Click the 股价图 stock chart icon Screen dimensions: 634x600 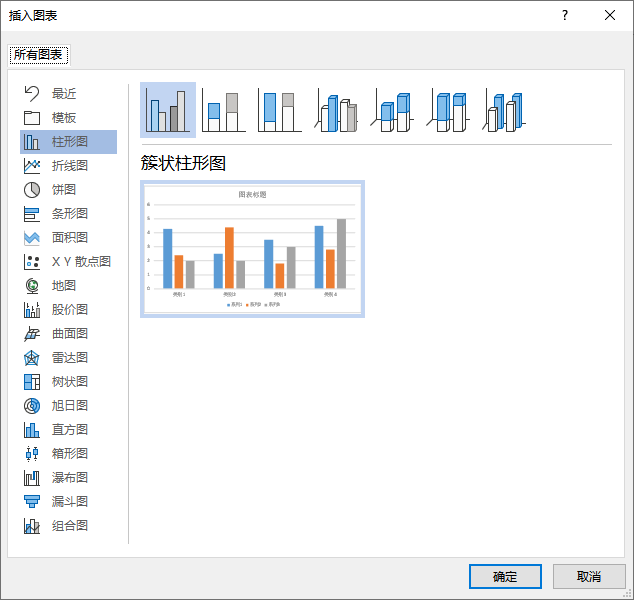(x=32, y=310)
